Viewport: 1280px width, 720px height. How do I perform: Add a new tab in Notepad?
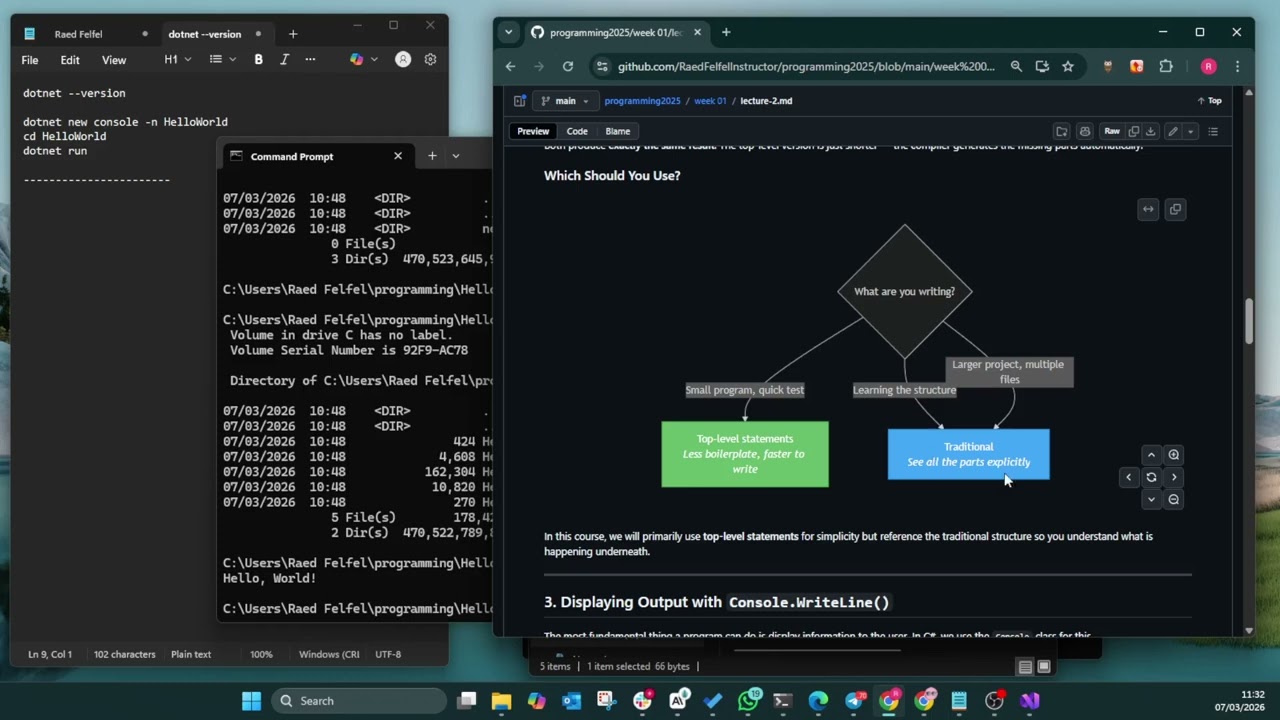coord(293,34)
